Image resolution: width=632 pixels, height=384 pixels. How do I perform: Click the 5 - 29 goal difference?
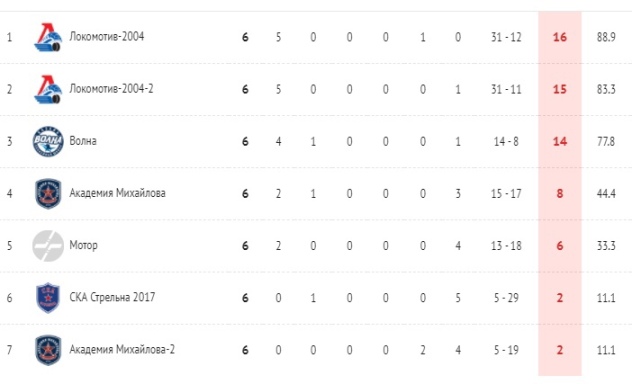tap(506, 298)
